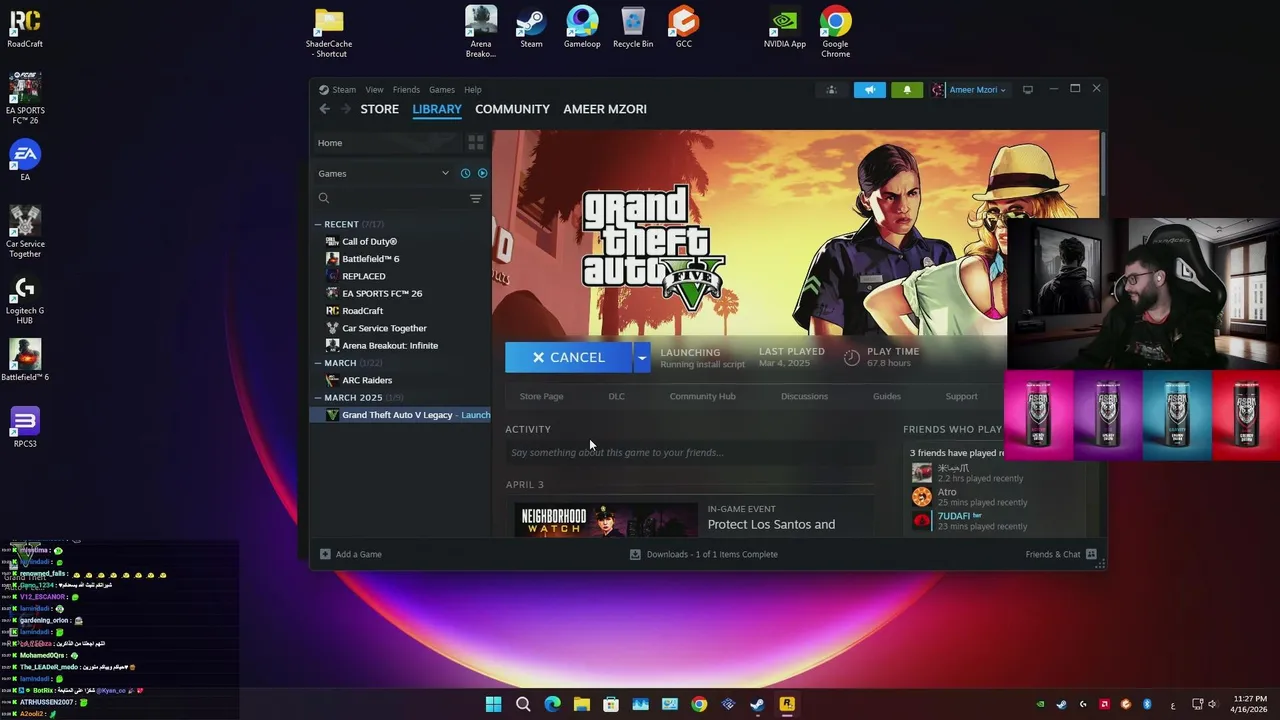Go forward with the Steam forward arrow
1280x720 pixels.
346,109
